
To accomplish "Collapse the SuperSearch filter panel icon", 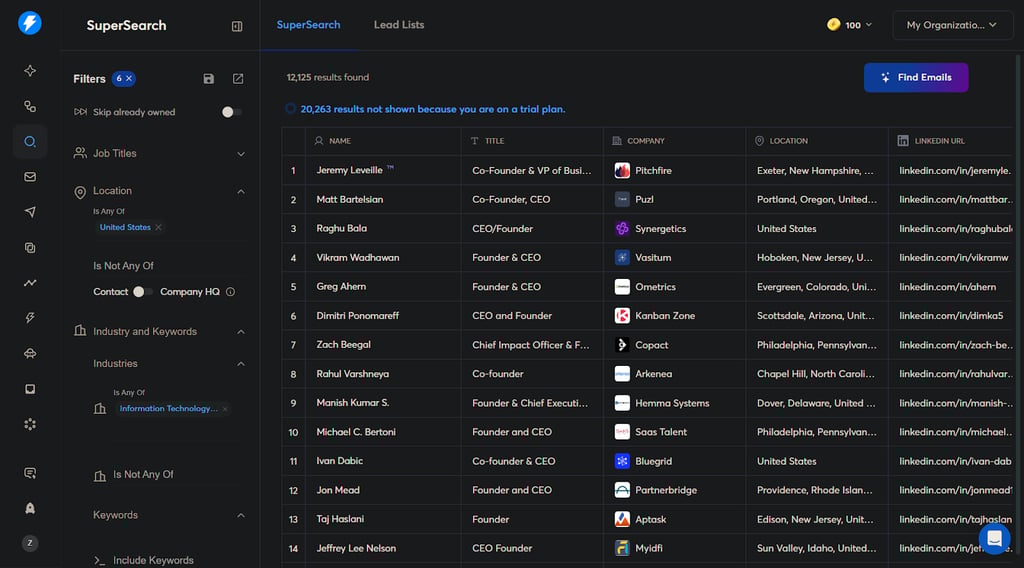I will pyautogui.click(x=237, y=26).
